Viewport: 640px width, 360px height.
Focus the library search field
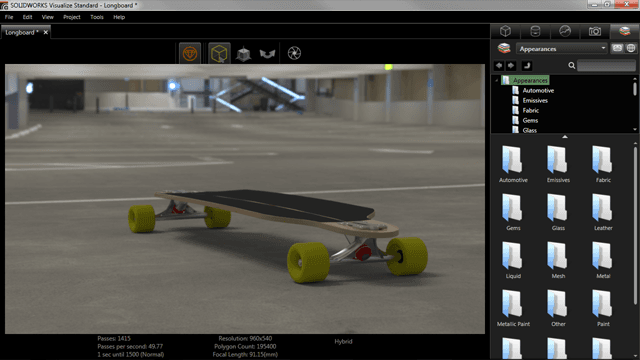pyautogui.click(x=606, y=65)
